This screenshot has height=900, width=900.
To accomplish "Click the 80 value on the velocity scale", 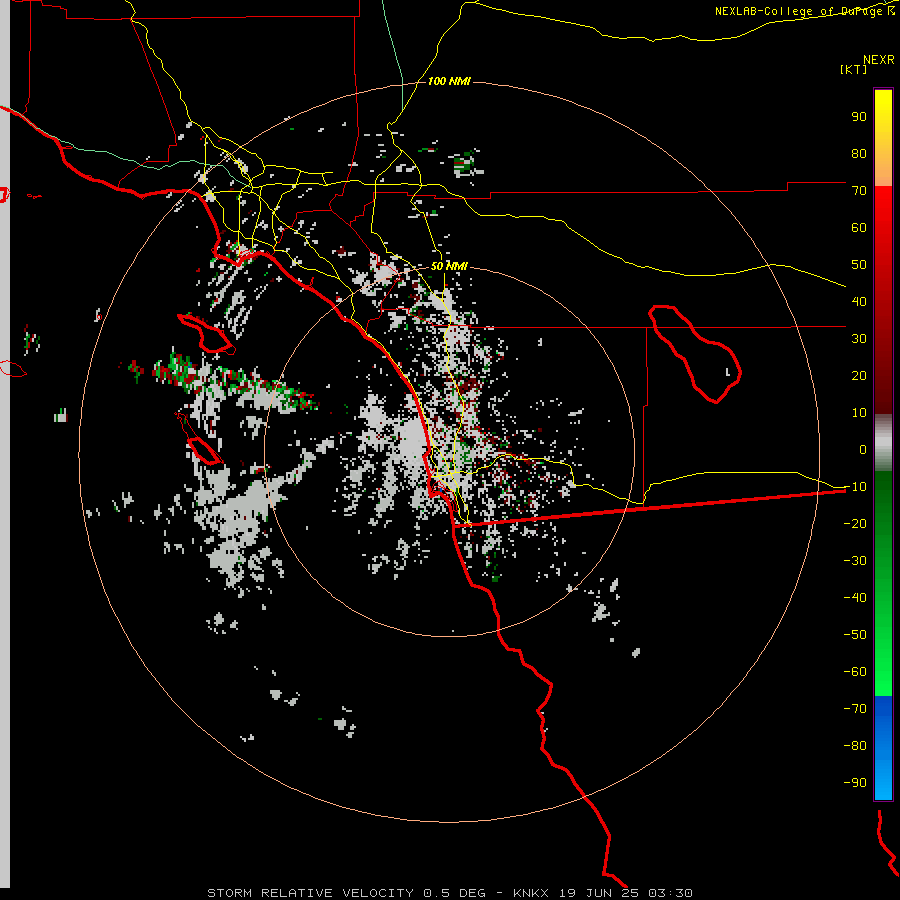I will pos(859,153).
